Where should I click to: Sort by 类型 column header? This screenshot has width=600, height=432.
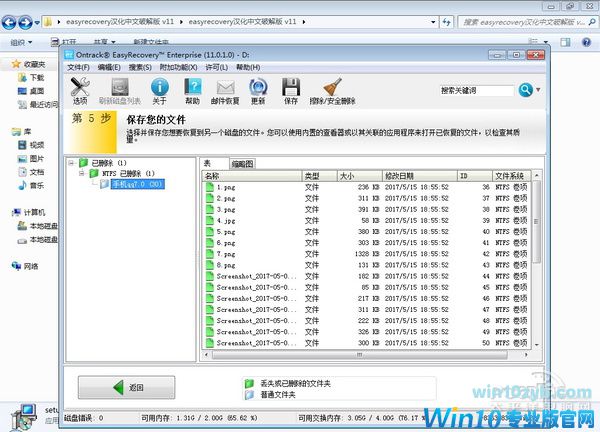(x=319, y=176)
